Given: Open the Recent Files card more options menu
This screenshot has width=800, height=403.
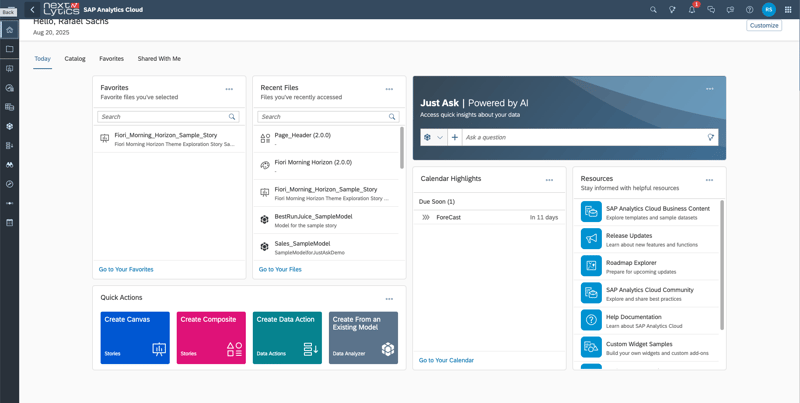Looking at the screenshot, I should (389, 89).
